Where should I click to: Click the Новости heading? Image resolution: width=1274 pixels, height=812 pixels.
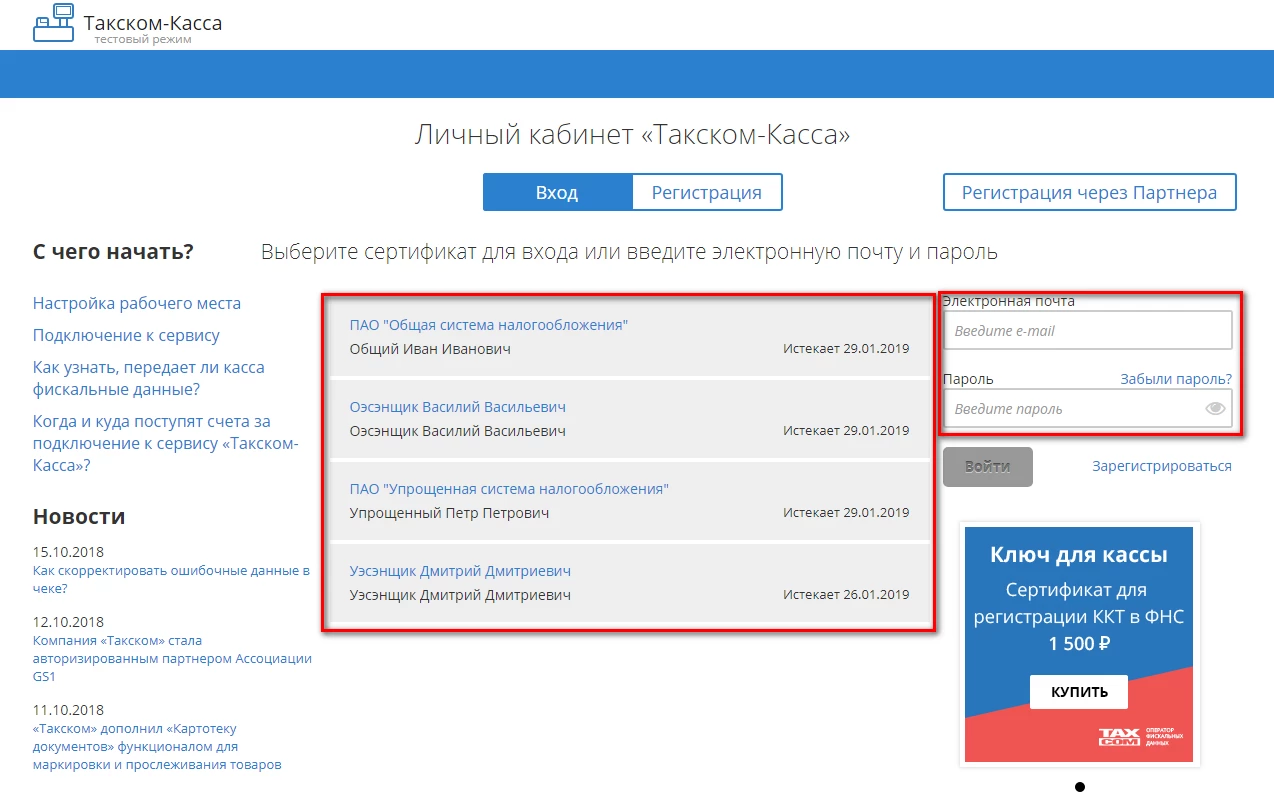click(x=79, y=517)
